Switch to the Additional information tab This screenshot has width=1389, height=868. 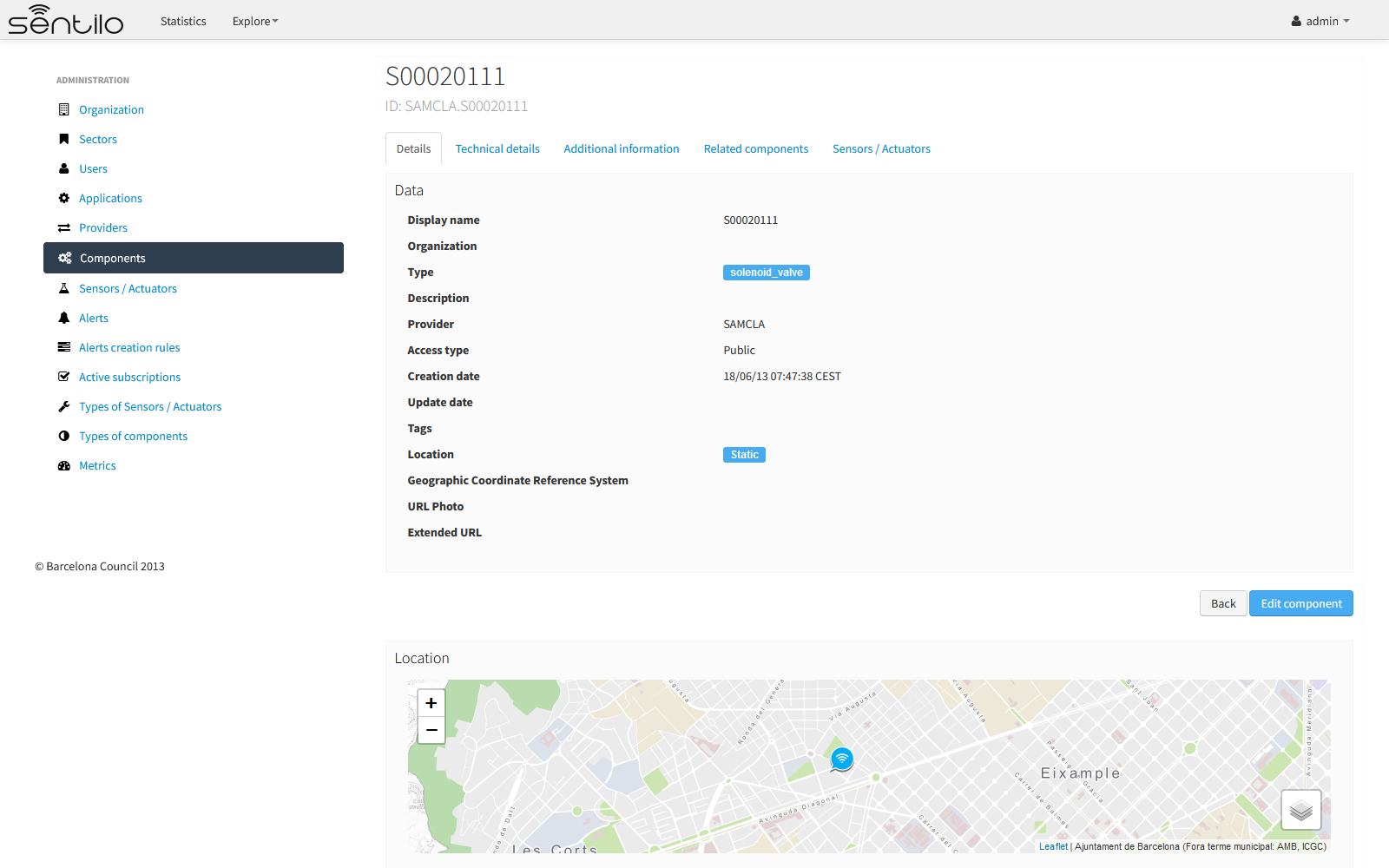pyautogui.click(x=622, y=148)
